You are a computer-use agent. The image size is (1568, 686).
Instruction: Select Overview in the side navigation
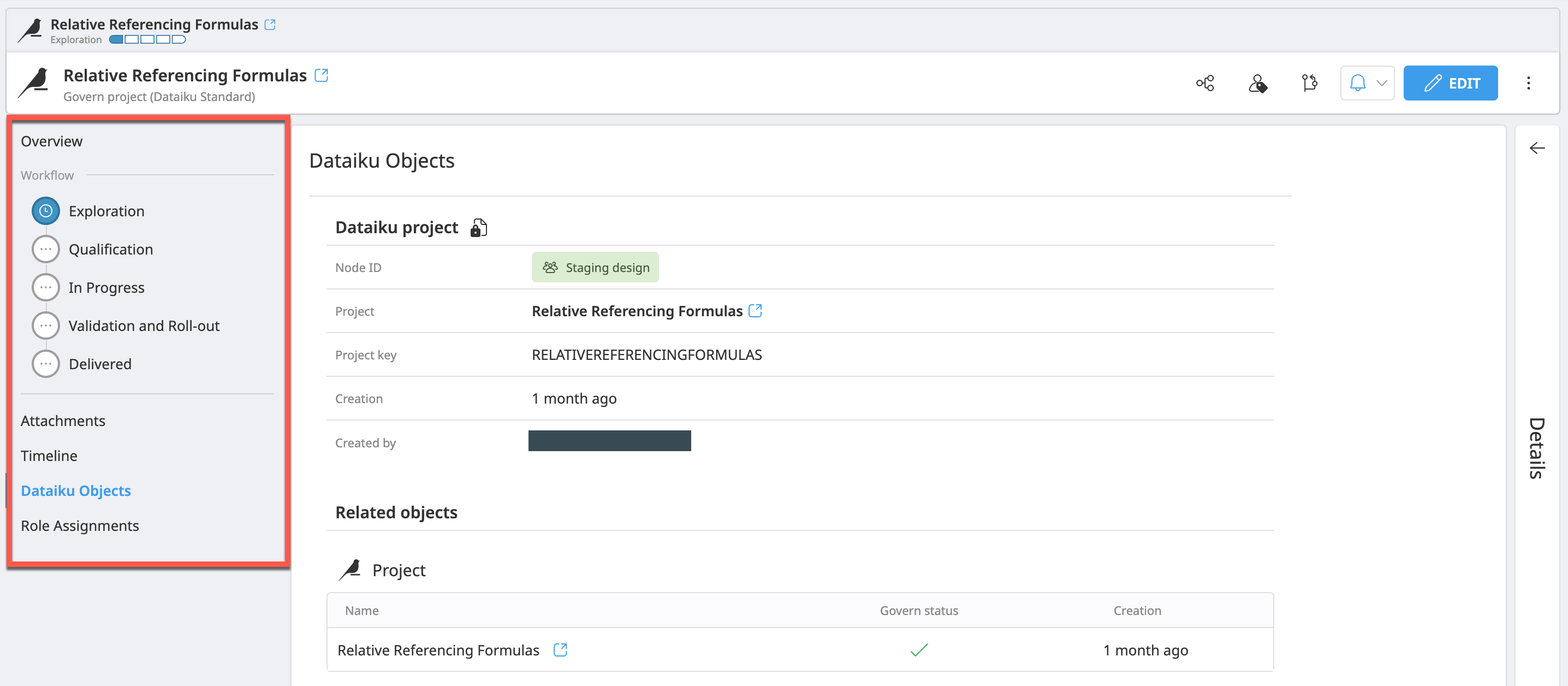pyautogui.click(x=52, y=141)
